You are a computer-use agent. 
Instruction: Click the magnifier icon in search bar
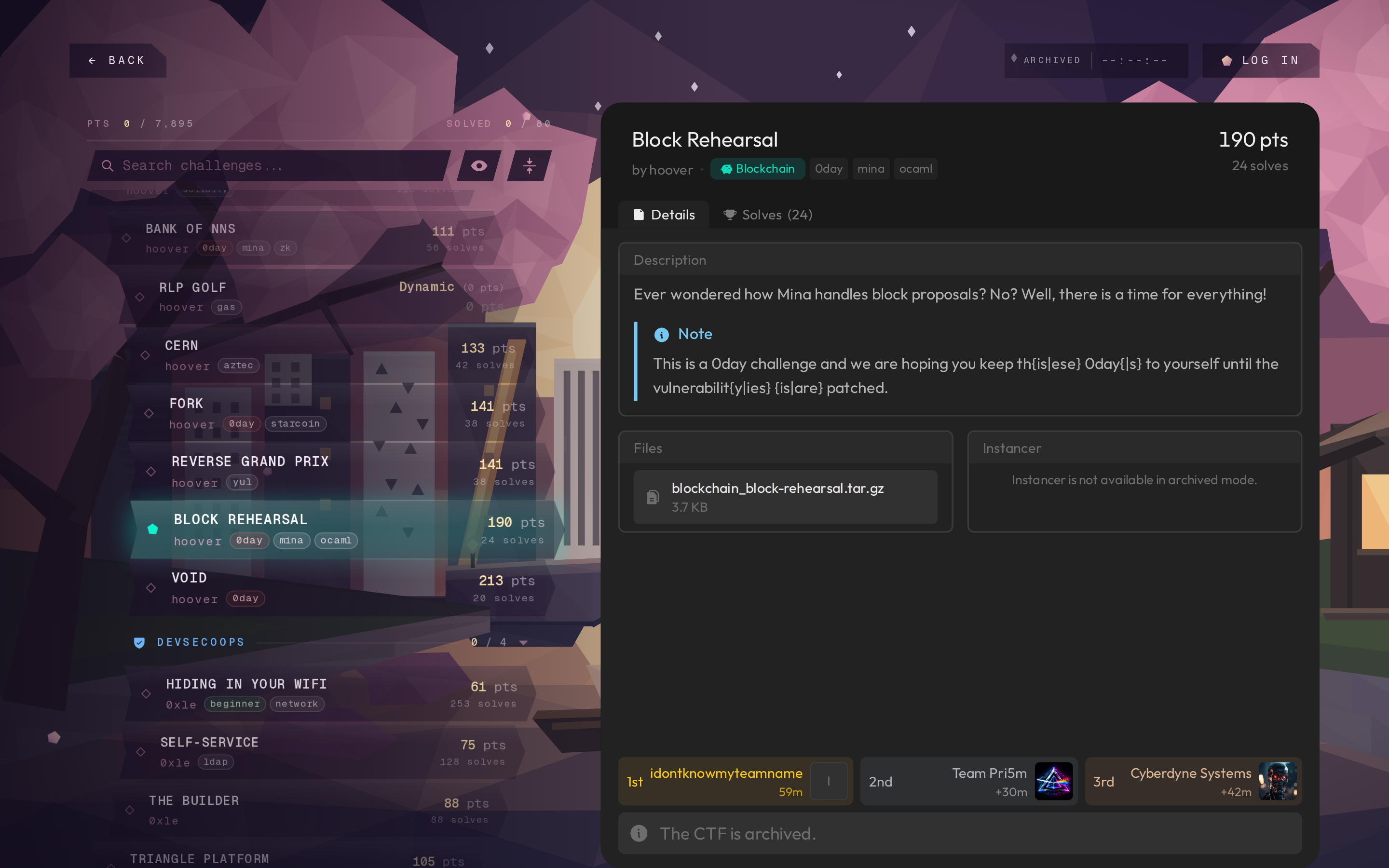108,166
